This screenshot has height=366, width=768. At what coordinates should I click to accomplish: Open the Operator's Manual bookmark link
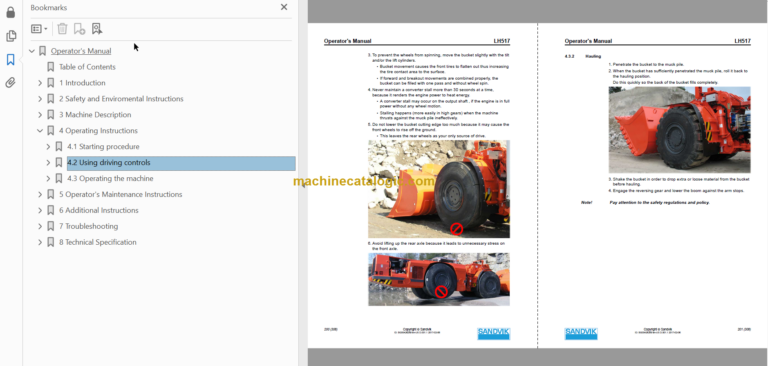81,51
